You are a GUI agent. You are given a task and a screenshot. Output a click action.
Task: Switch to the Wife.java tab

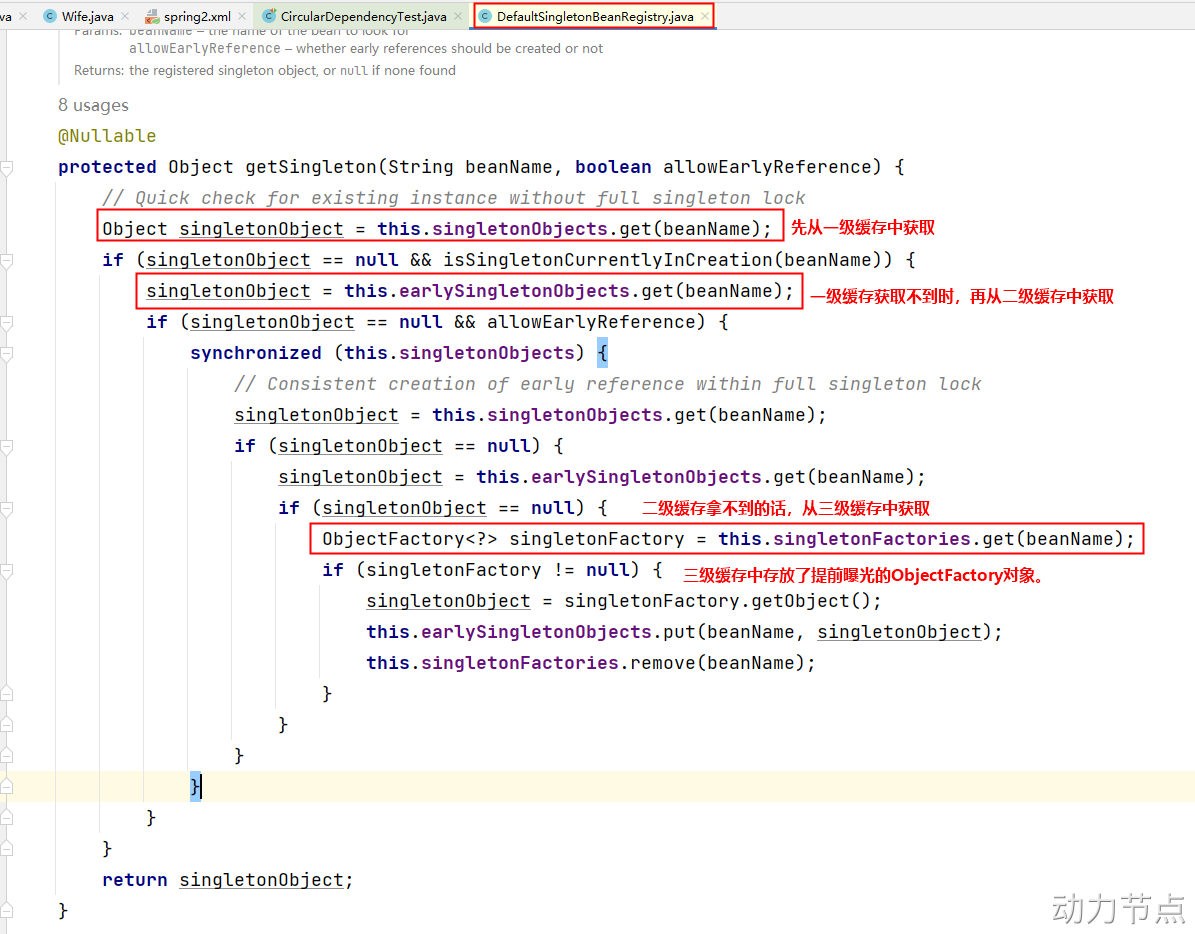[87, 16]
